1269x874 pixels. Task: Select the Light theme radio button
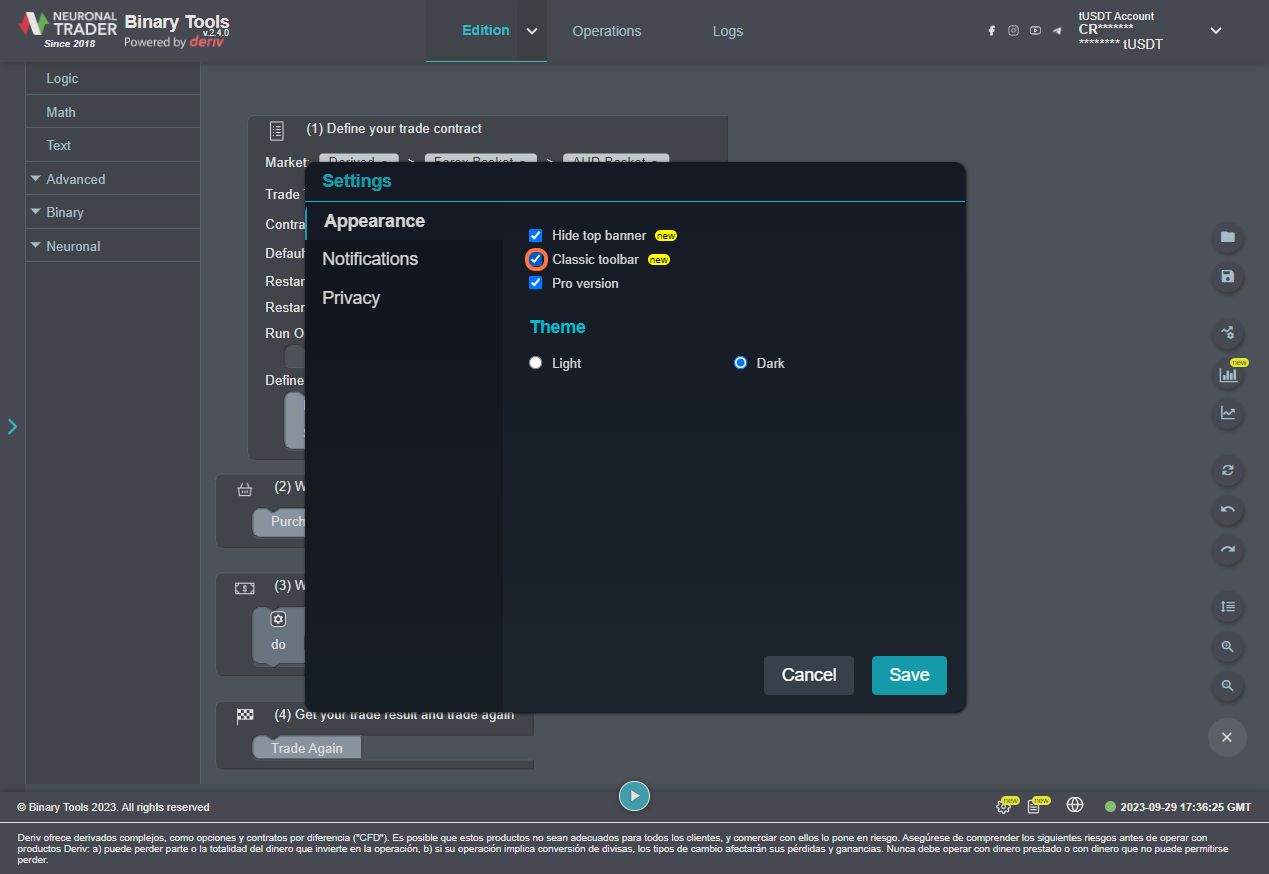tap(535, 362)
